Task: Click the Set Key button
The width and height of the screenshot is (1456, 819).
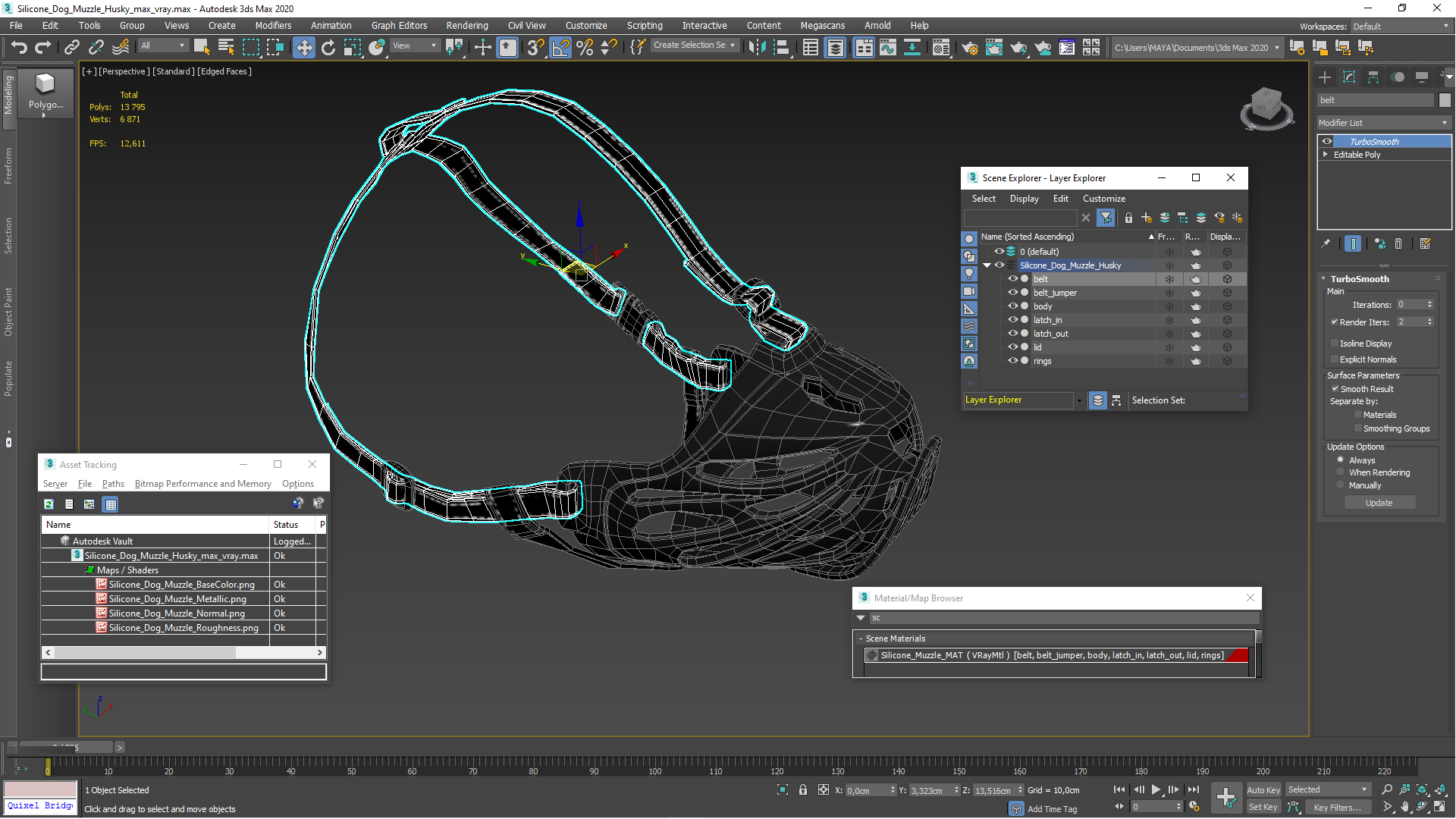Action: pyautogui.click(x=1263, y=807)
